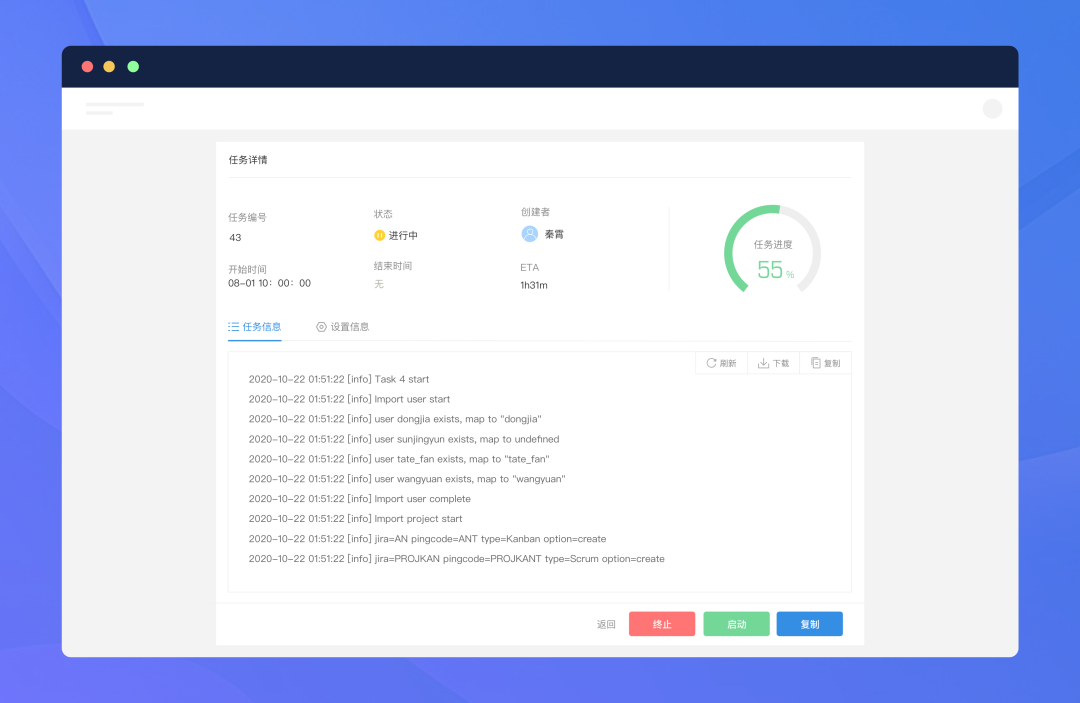This screenshot has width=1080, height=703.
Task: Click the gear icon beside 设置信息
Action: [x=320, y=326]
